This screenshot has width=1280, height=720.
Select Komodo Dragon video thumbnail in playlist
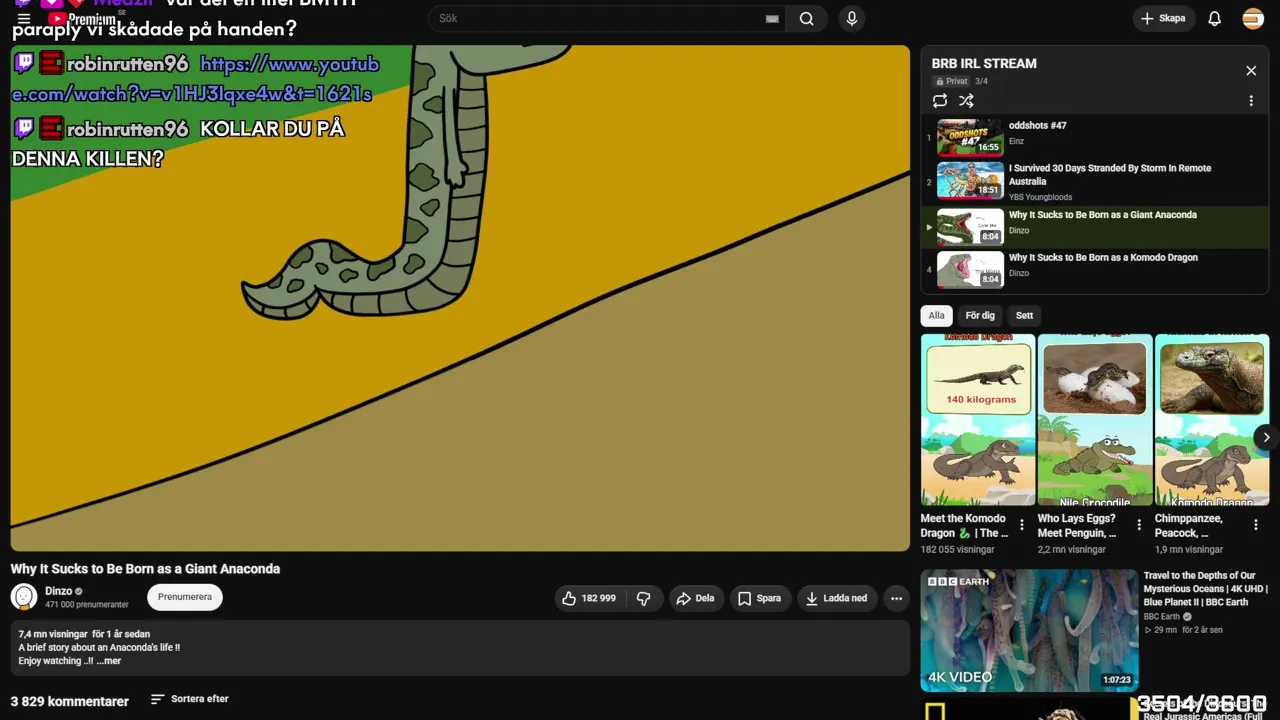(970, 269)
